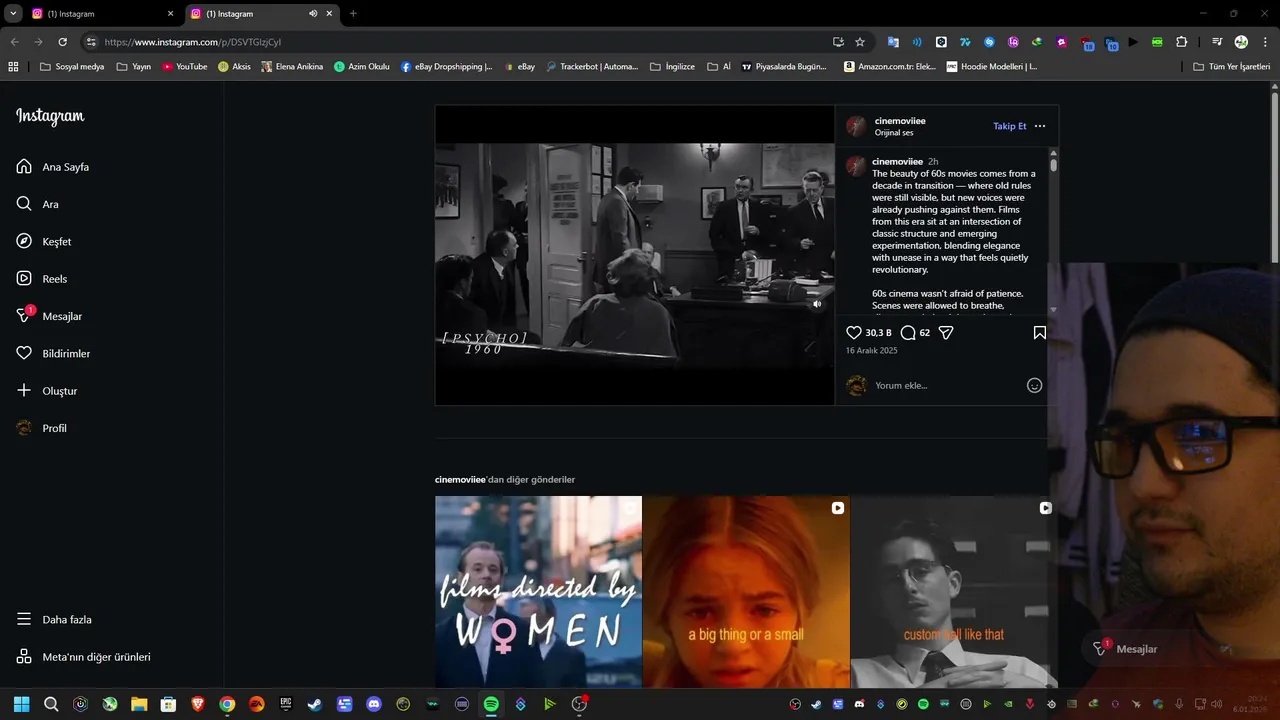1280x720 pixels.
Task: Open File Explorer from the taskbar
Action: pyautogui.click(x=139, y=704)
